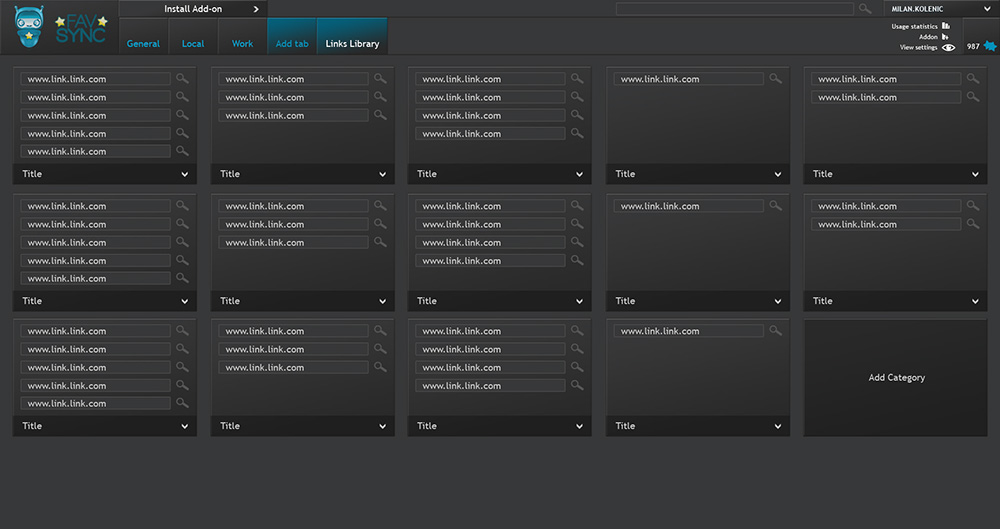Click the magnifier beside the last link in the bottom-left category

[182, 403]
